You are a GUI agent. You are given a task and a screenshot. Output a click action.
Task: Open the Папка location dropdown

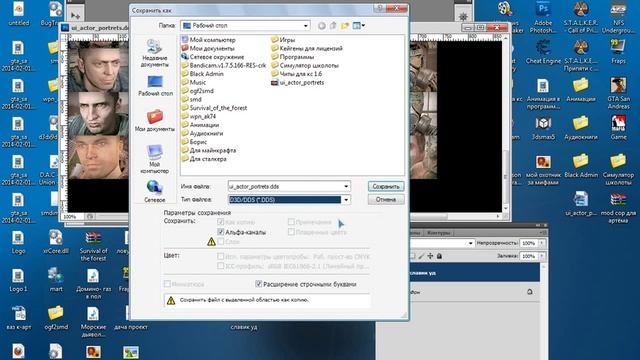coord(306,26)
